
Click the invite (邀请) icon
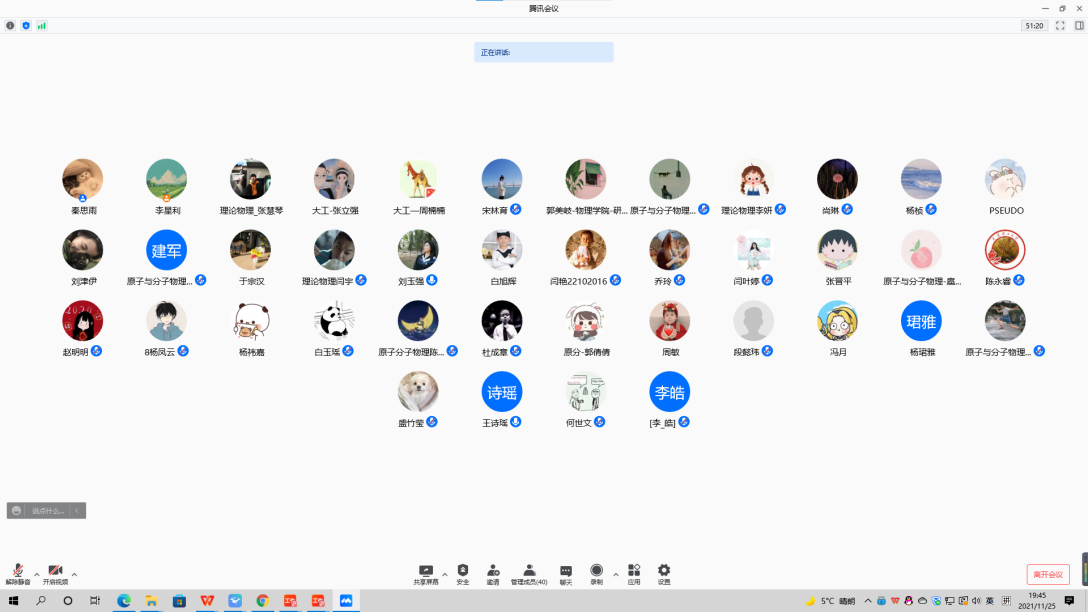(x=493, y=572)
